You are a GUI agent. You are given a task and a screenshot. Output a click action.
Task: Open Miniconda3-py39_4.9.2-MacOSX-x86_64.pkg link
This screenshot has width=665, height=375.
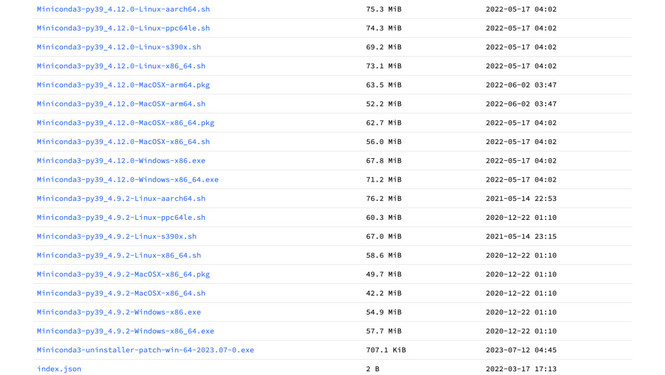(123, 274)
